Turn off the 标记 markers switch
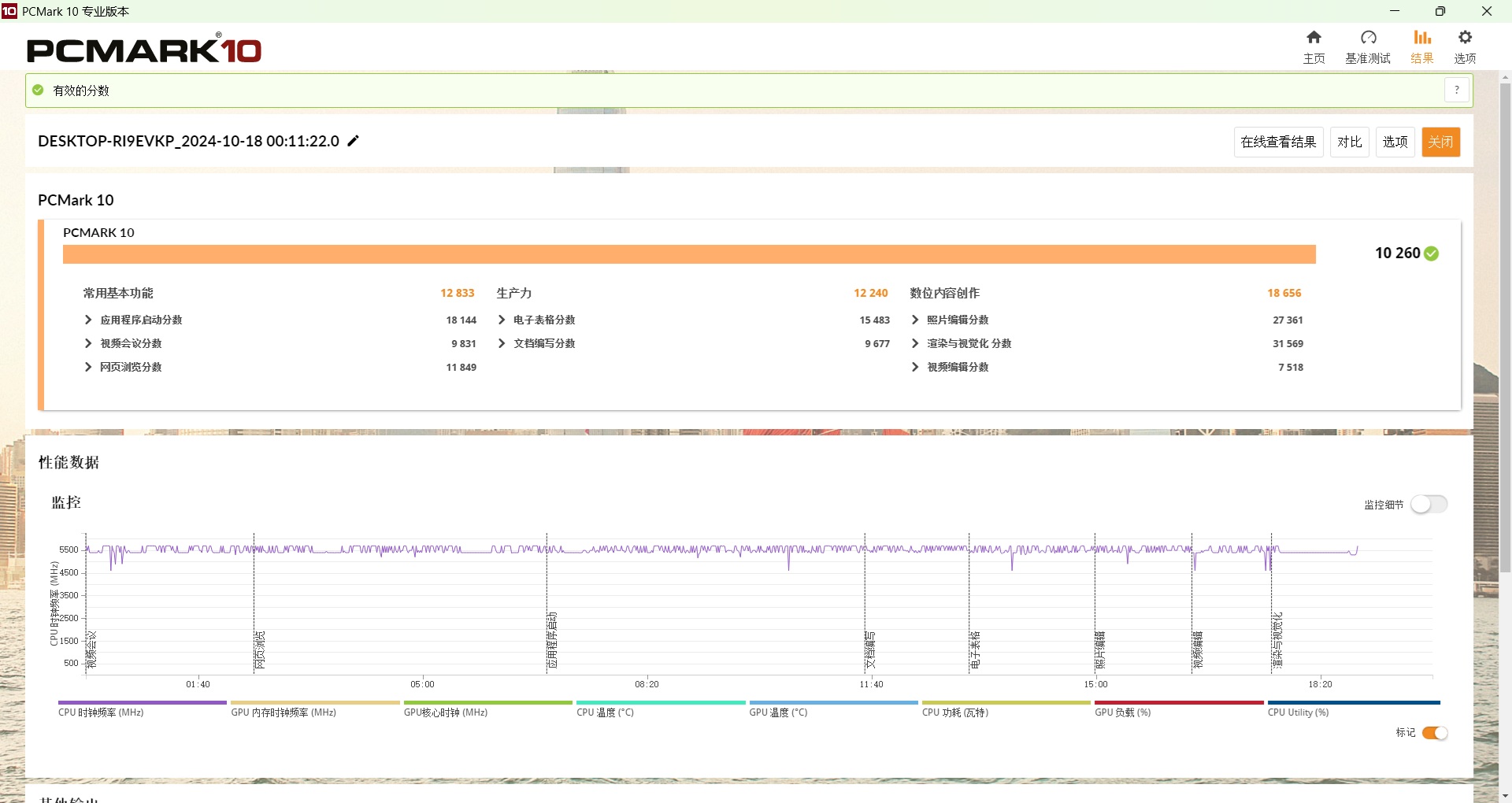The width and height of the screenshot is (1512, 803). (x=1434, y=733)
